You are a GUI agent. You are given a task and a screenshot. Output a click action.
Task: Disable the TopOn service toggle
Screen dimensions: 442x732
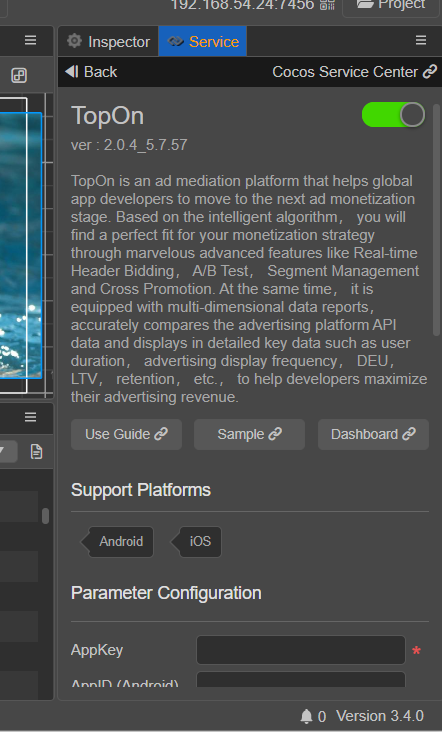coord(393,115)
